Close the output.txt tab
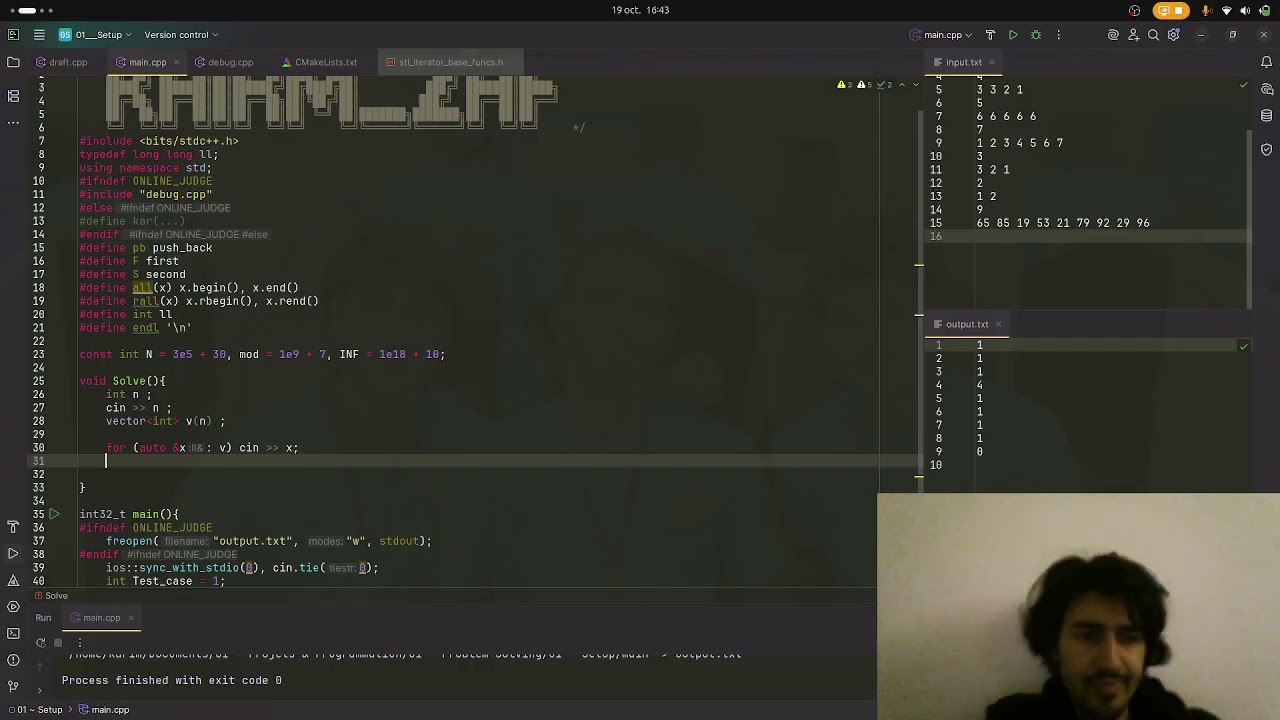 [x=998, y=324]
